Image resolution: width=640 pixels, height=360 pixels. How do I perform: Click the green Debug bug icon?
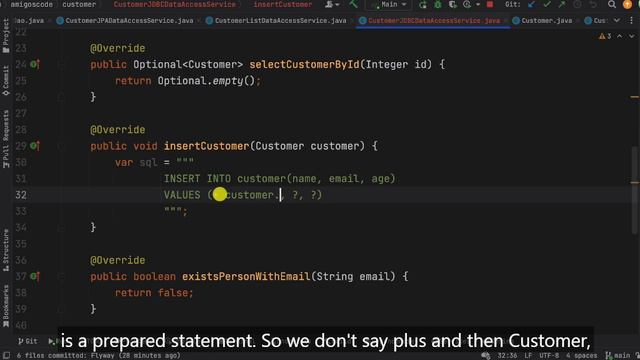click(438, 4)
